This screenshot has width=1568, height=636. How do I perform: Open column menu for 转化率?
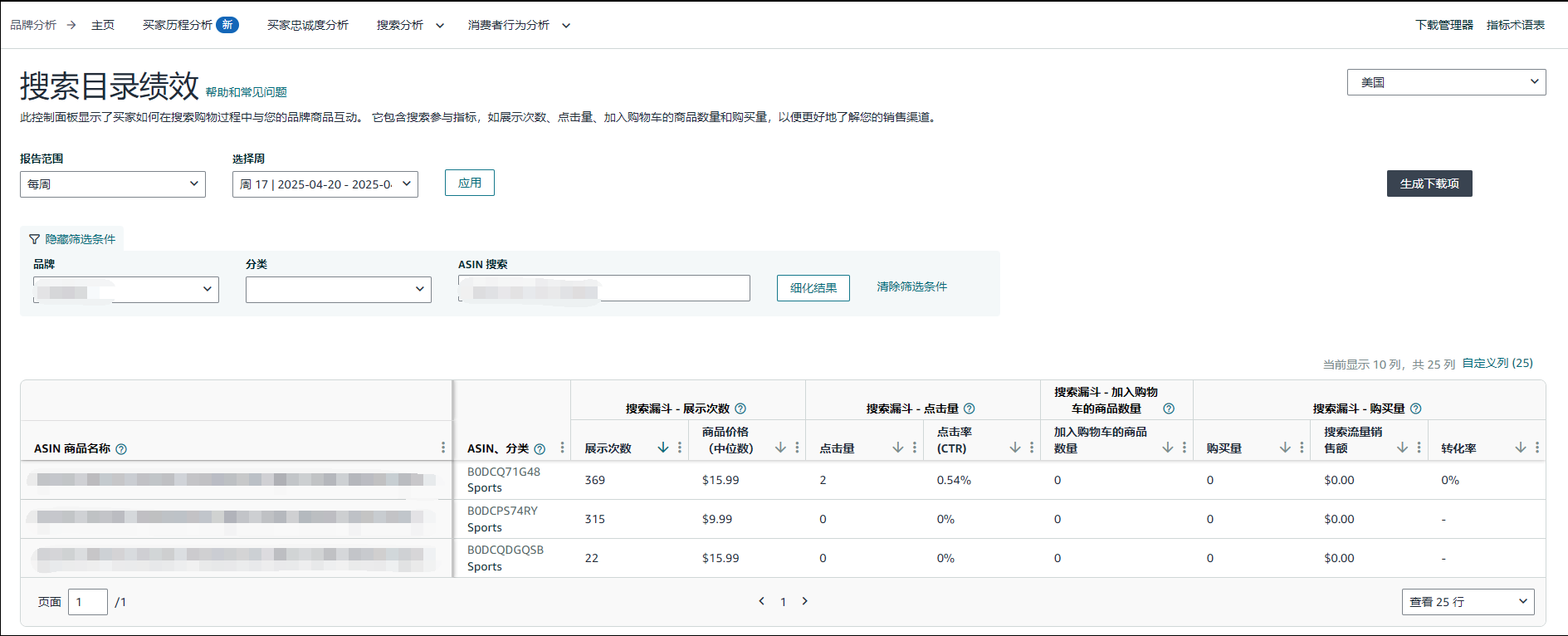1537,448
